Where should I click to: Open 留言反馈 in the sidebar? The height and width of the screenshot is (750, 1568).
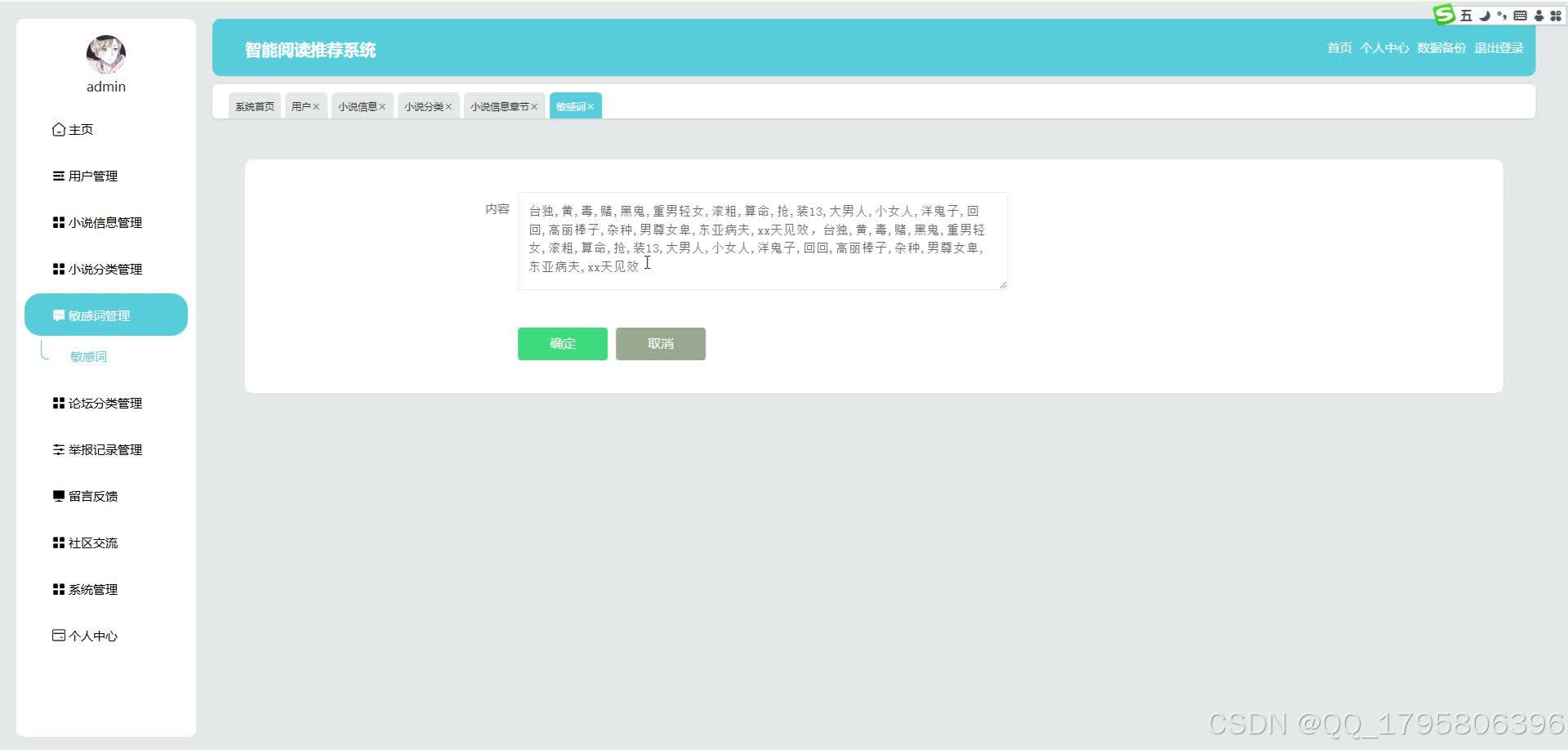[106, 496]
